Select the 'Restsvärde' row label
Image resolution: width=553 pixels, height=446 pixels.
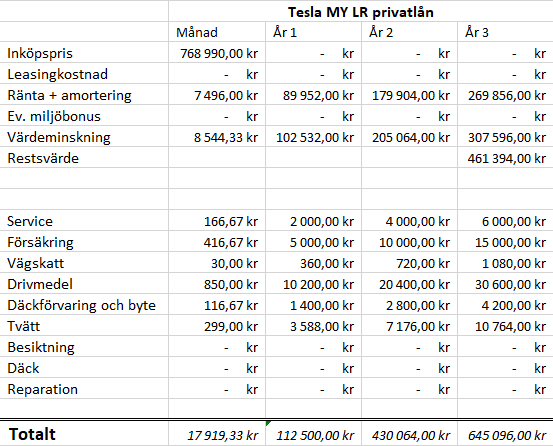84,158
